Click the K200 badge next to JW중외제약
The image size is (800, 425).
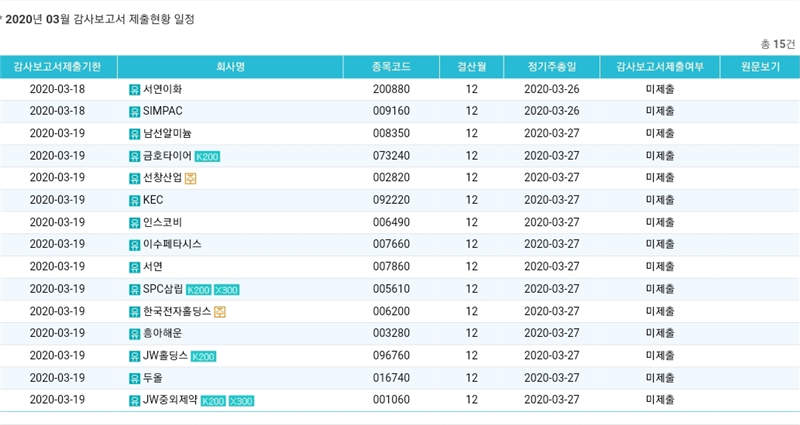(x=213, y=401)
